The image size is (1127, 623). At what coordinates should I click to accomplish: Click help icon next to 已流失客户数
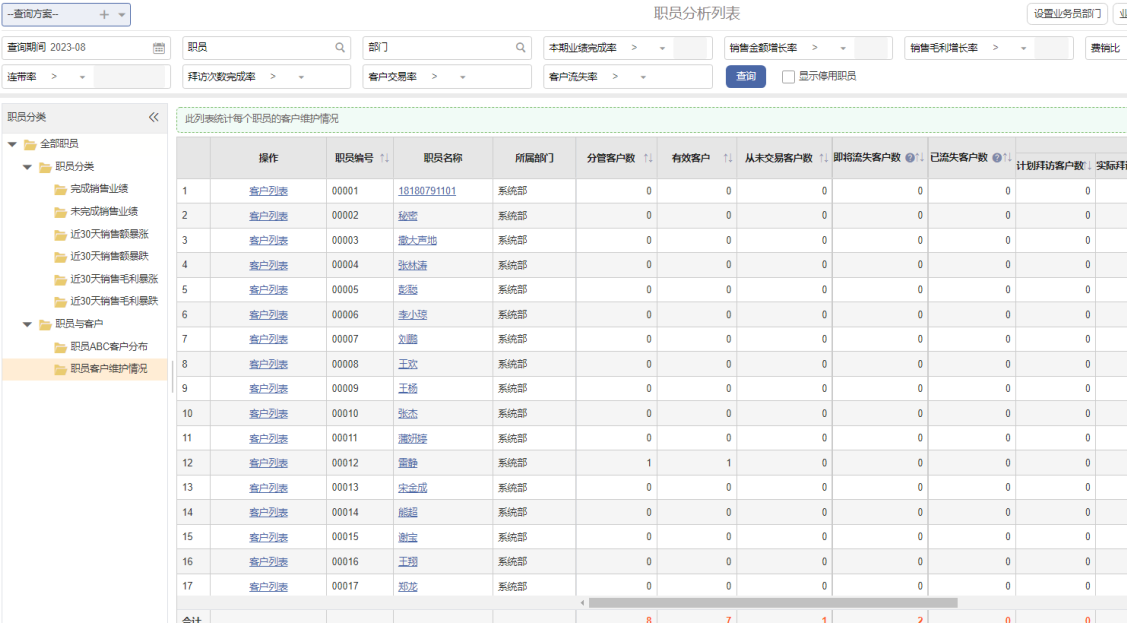click(997, 158)
